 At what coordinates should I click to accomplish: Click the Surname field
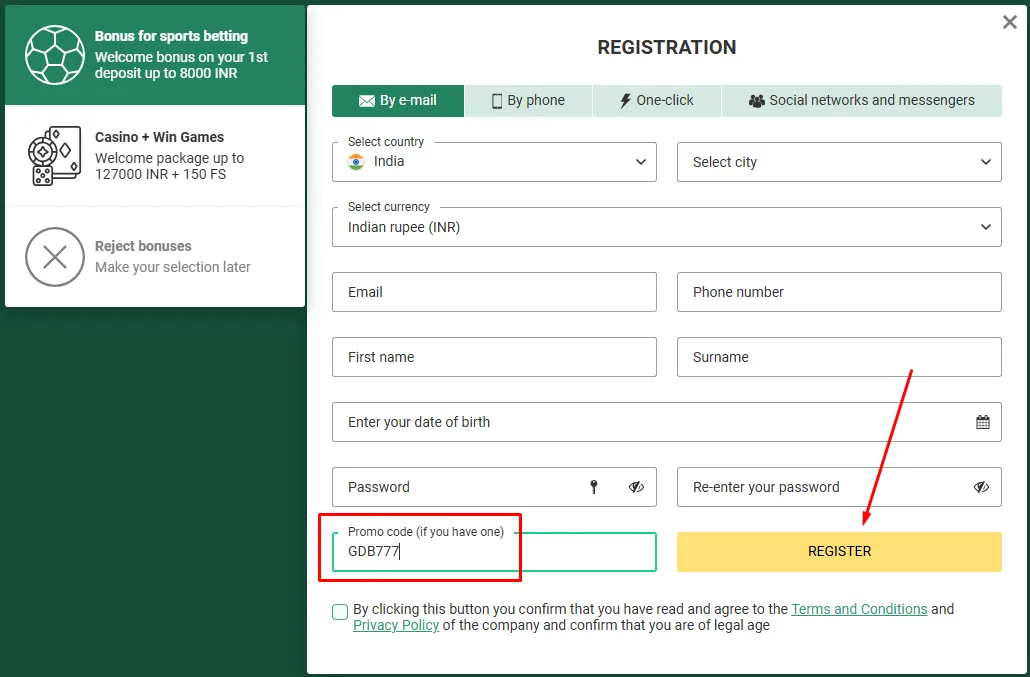(x=839, y=357)
